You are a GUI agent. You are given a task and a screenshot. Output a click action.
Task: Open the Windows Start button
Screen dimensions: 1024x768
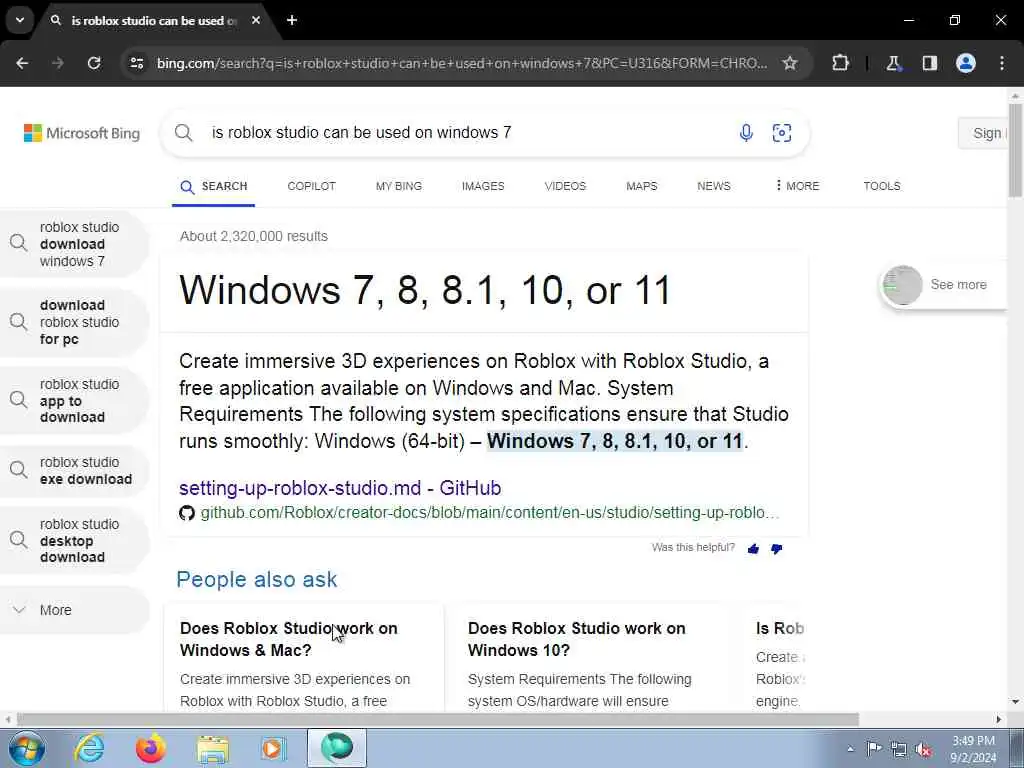pos(27,748)
